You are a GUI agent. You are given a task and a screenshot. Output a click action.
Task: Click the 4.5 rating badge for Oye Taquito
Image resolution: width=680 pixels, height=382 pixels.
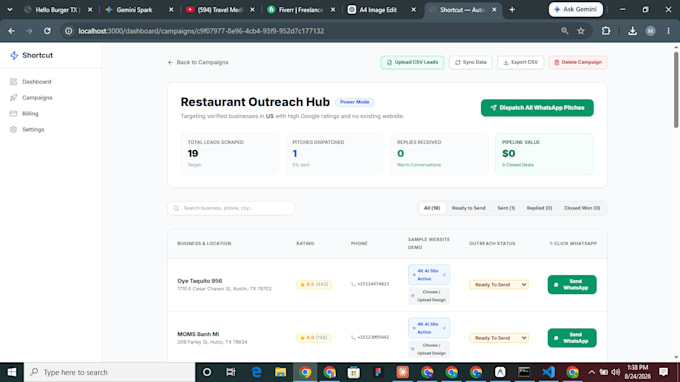click(x=314, y=284)
